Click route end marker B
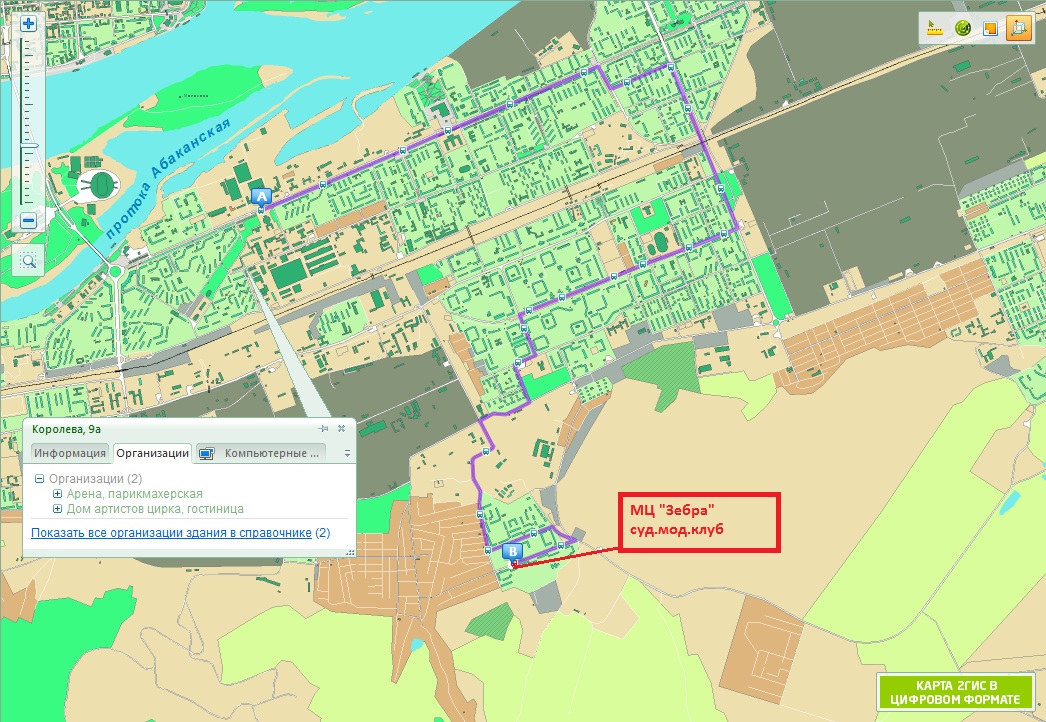 pyautogui.click(x=512, y=551)
